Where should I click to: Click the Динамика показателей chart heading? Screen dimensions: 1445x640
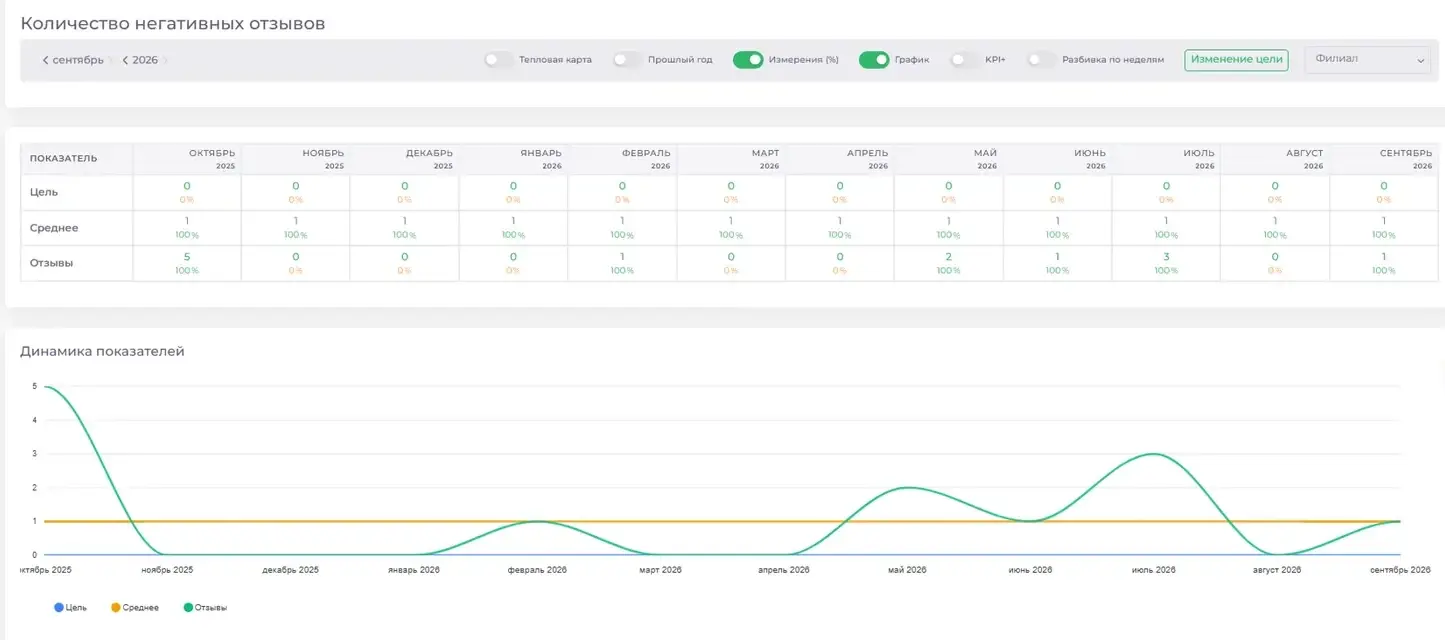pos(102,351)
